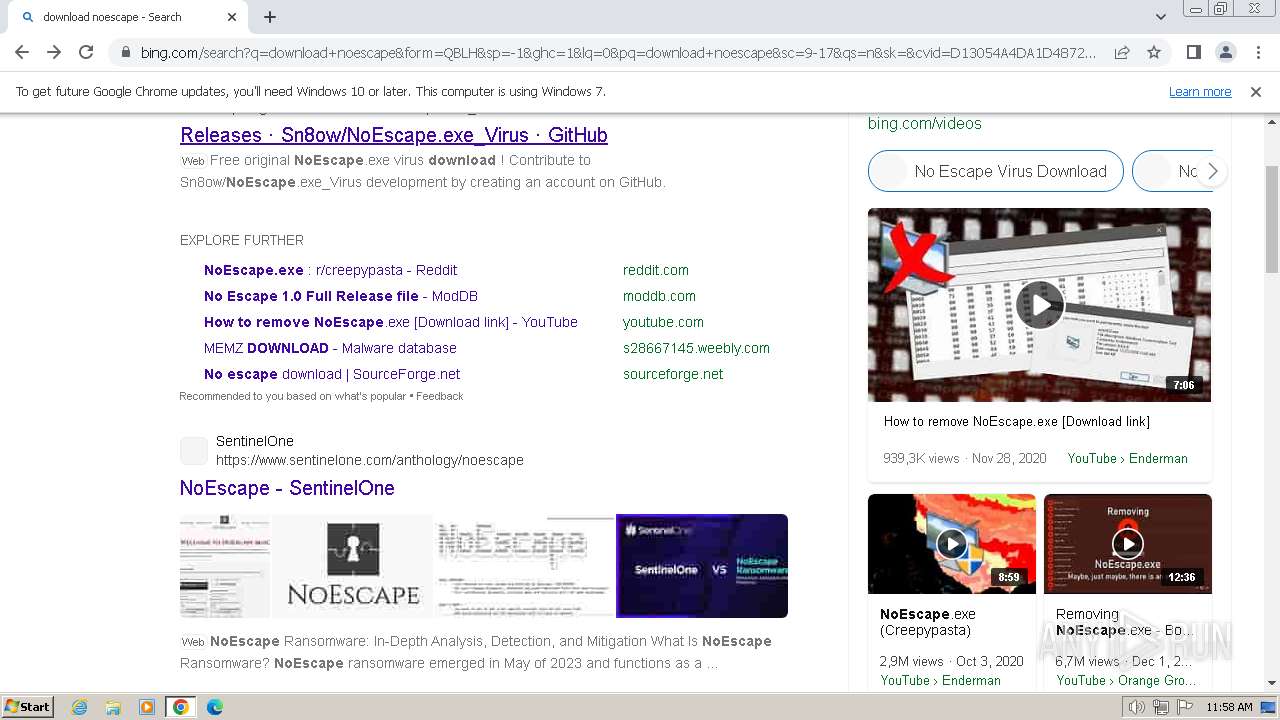Launch Internet Explorer from taskbar
This screenshot has width=1280, height=720.
pyautogui.click(x=79, y=707)
